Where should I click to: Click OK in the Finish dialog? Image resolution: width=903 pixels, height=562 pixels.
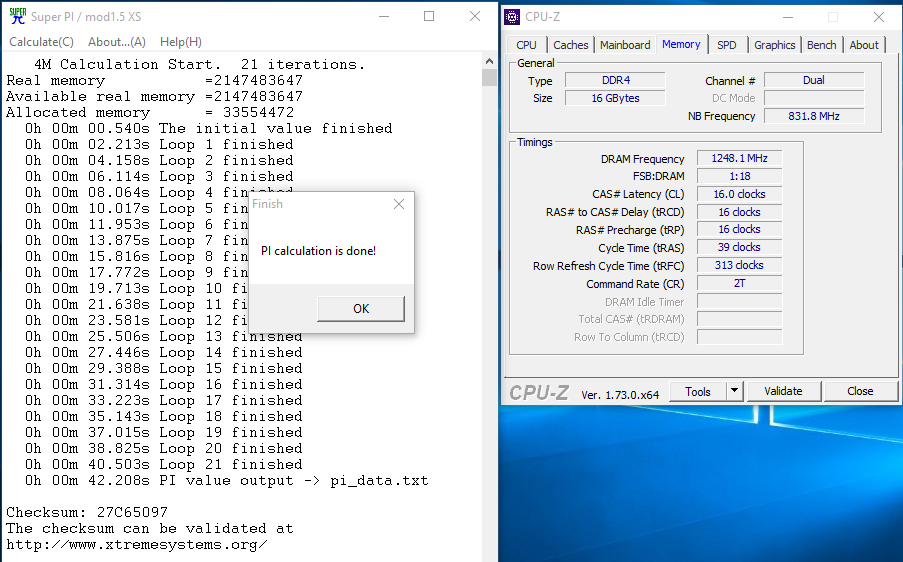point(361,309)
